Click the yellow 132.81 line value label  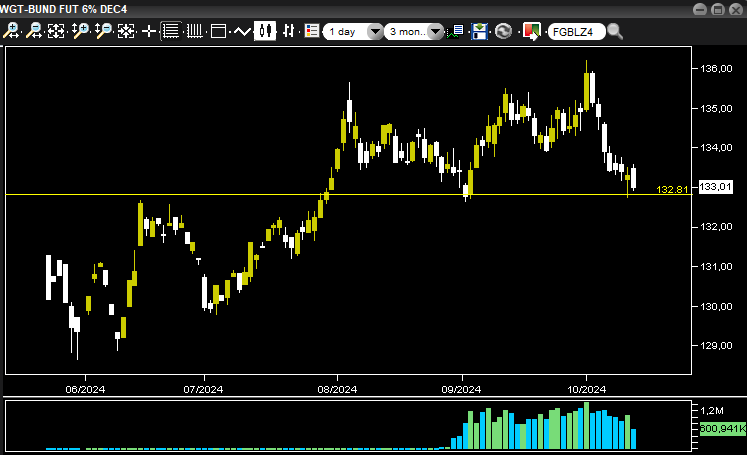click(x=672, y=189)
